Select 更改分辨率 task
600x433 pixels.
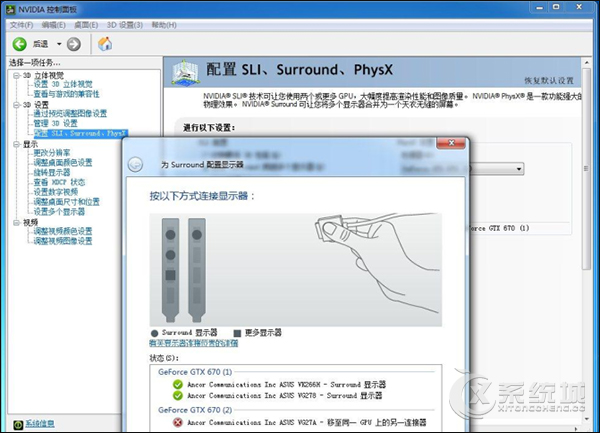click(52, 153)
